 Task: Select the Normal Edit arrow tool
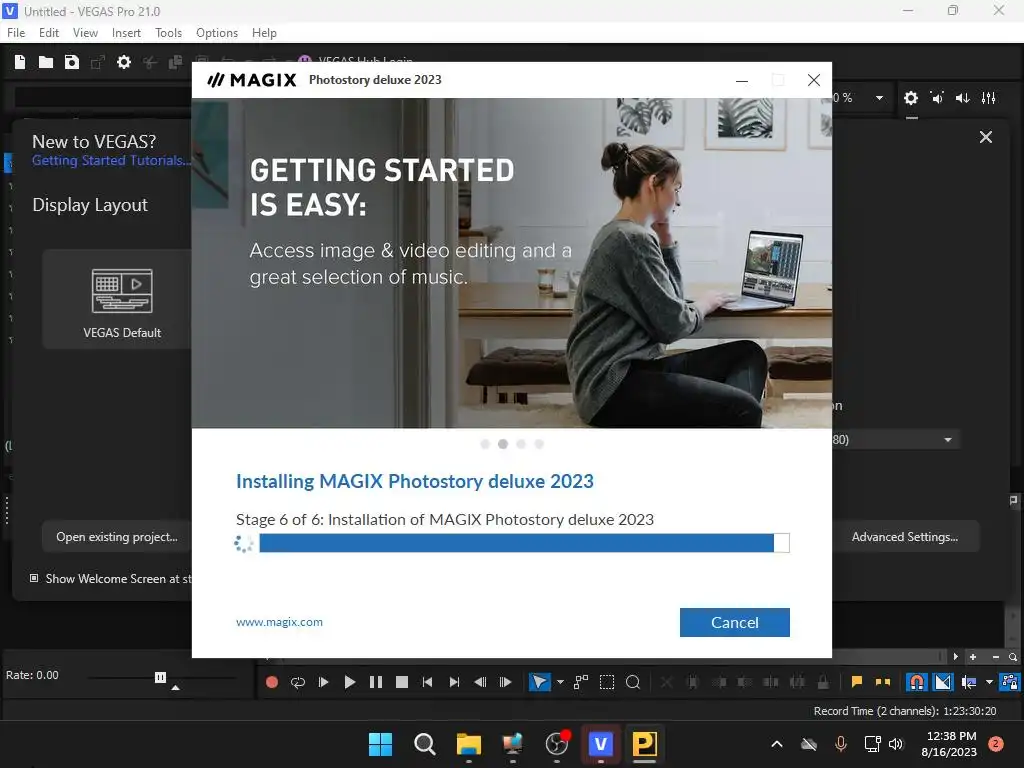[x=539, y=682]
